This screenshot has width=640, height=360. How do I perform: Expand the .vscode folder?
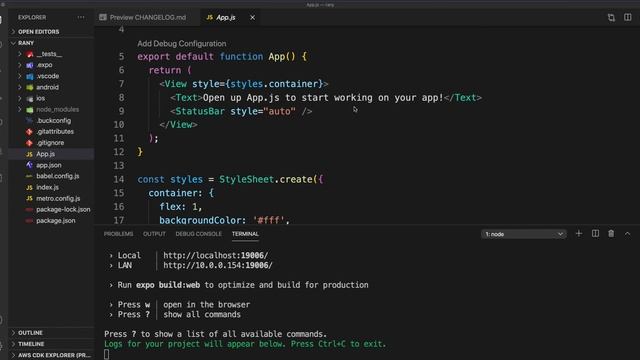(19, 76)
